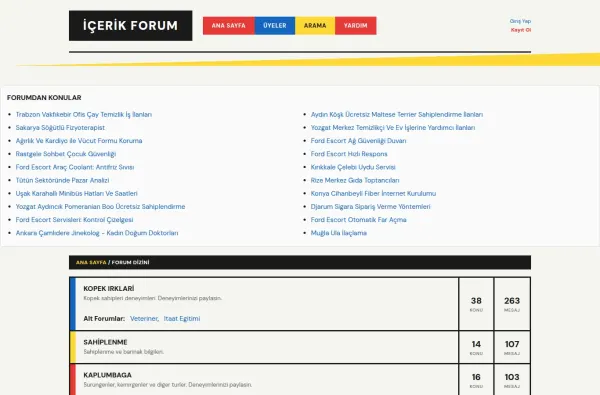Open the ARAMA menu item
The height and width of the screenshot is (395, 600).
click(315, 26)
